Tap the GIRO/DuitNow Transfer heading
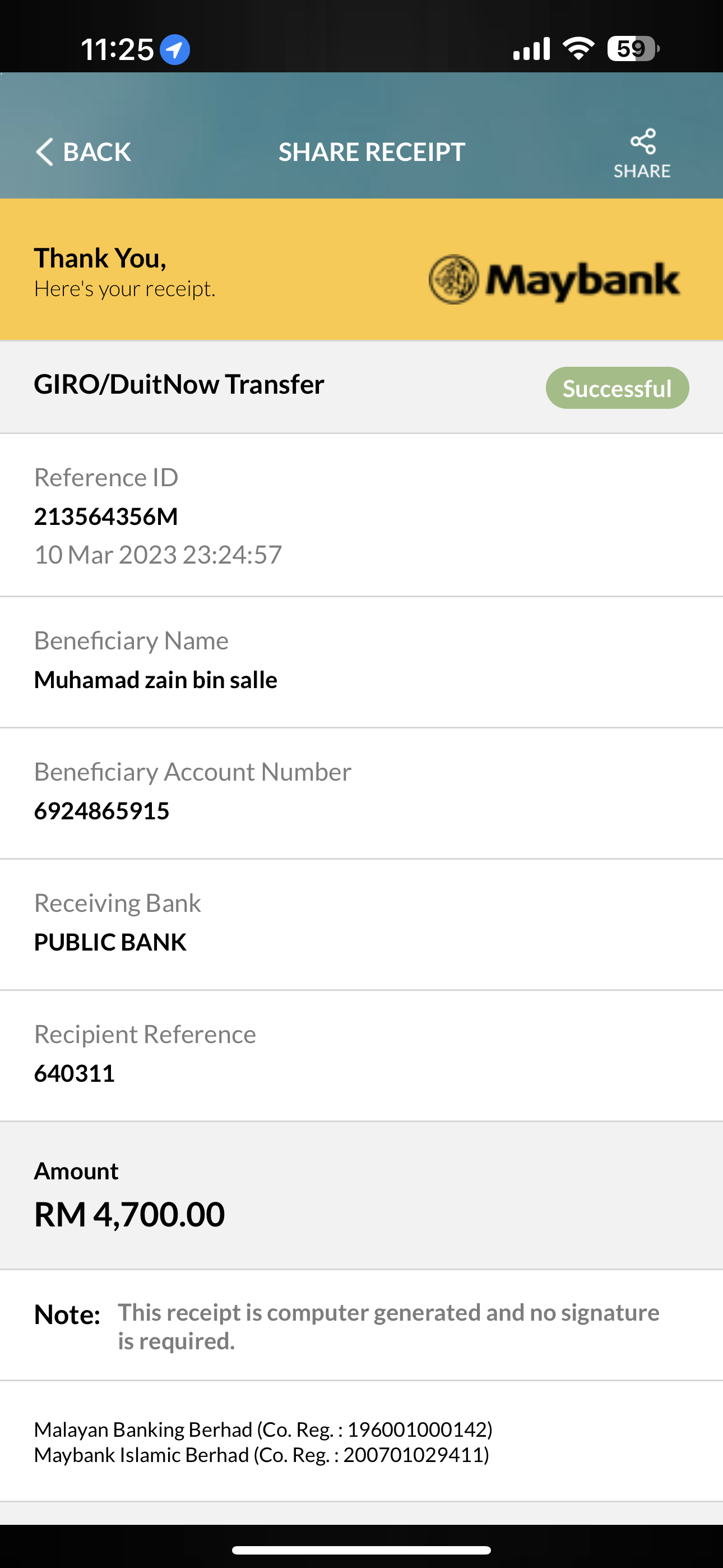This screenshot has height=1568, width=723. [x=179, y=384]
